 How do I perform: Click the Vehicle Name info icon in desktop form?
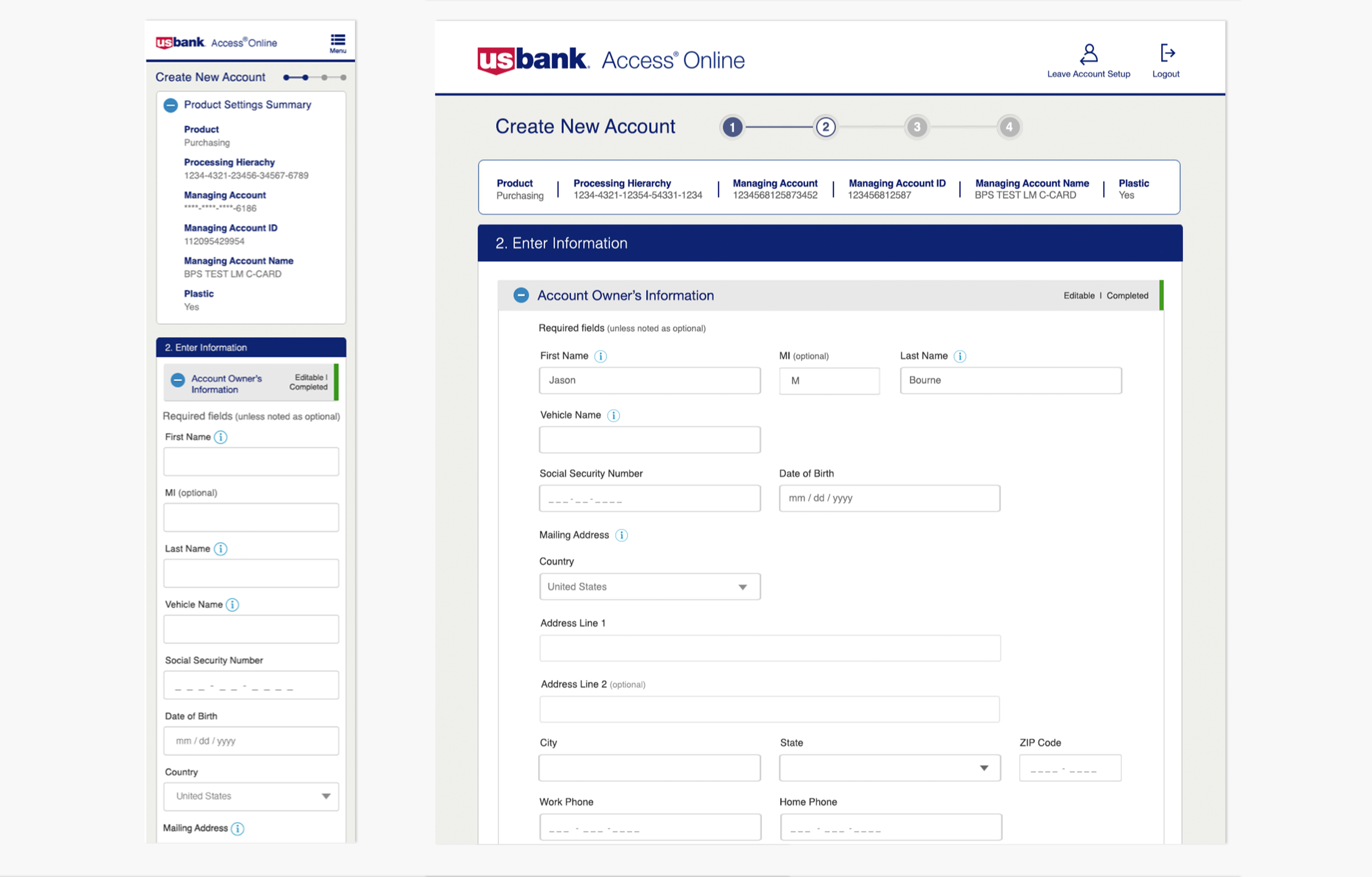point(613,415)
